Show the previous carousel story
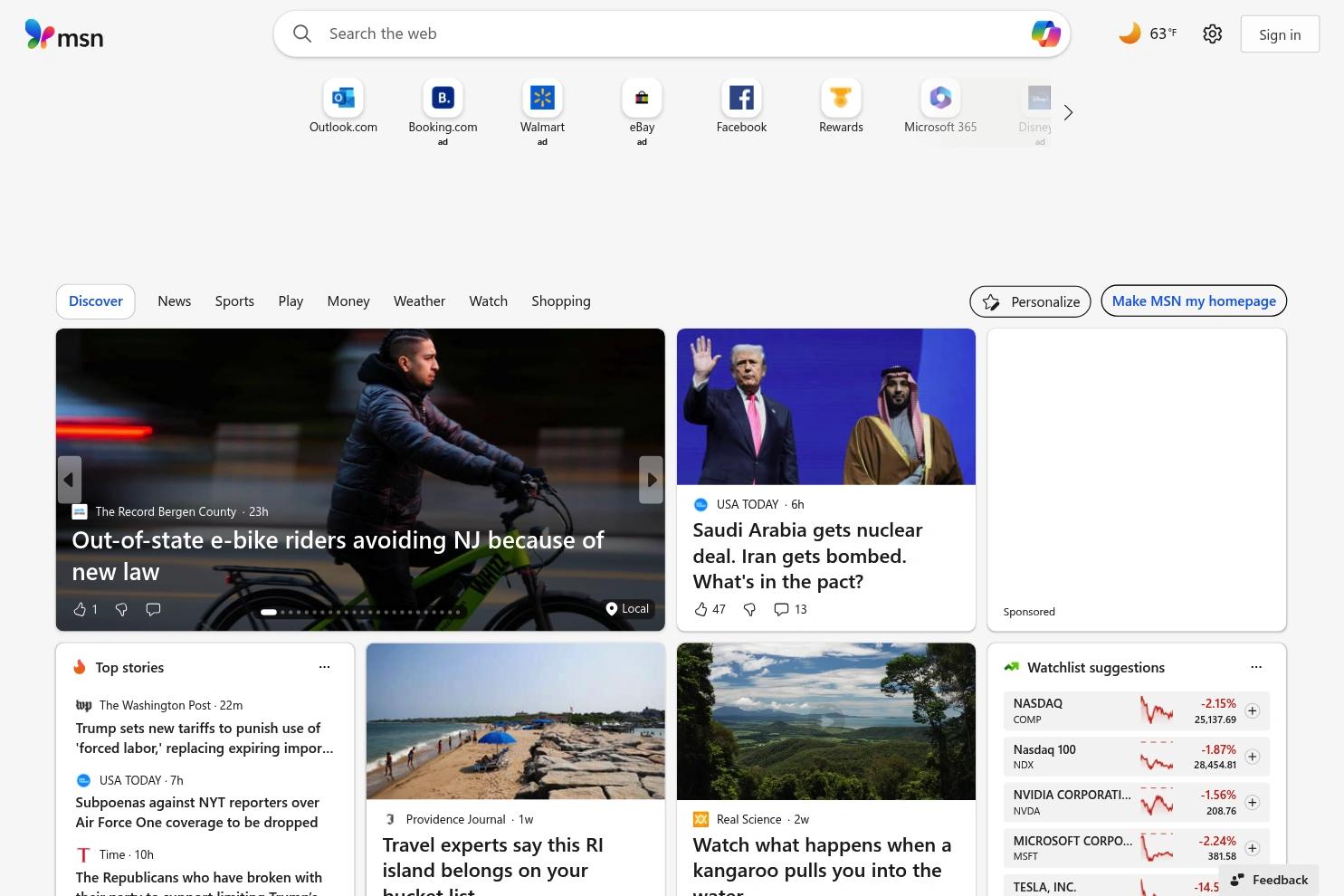 [69, 480]
